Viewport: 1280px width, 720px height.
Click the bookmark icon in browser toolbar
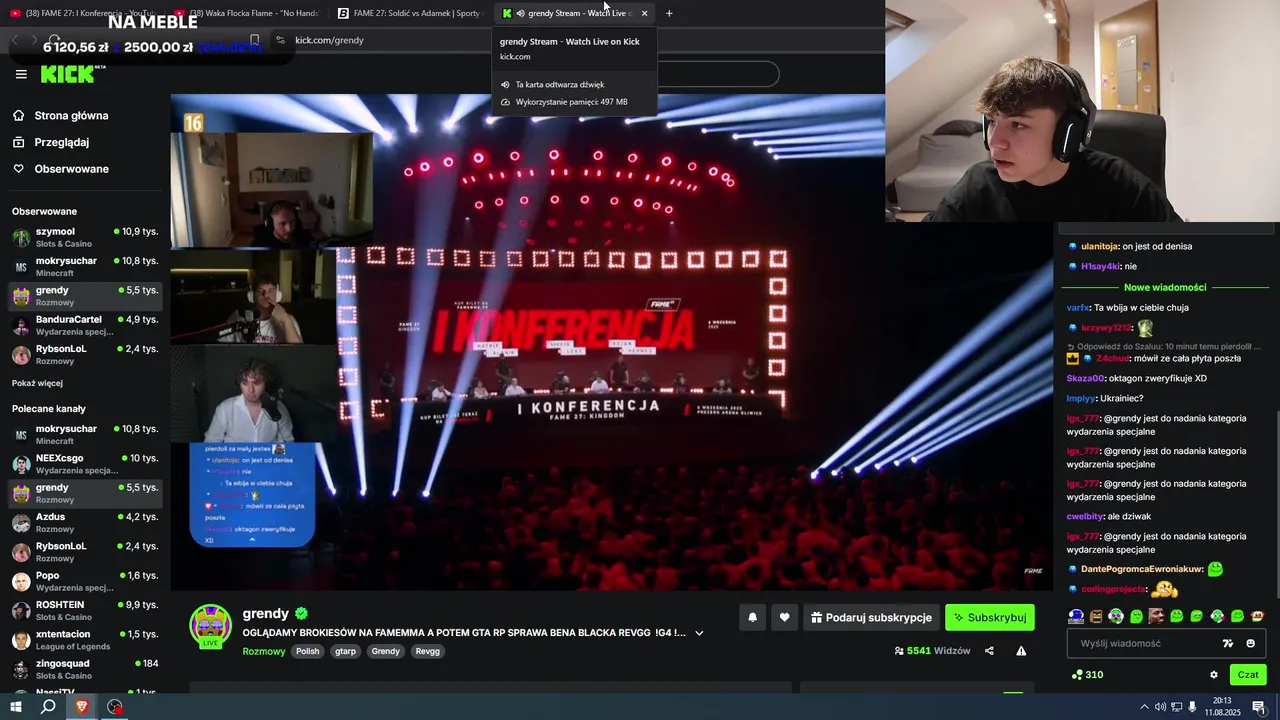pyautogui.click(x=254, y=40)
